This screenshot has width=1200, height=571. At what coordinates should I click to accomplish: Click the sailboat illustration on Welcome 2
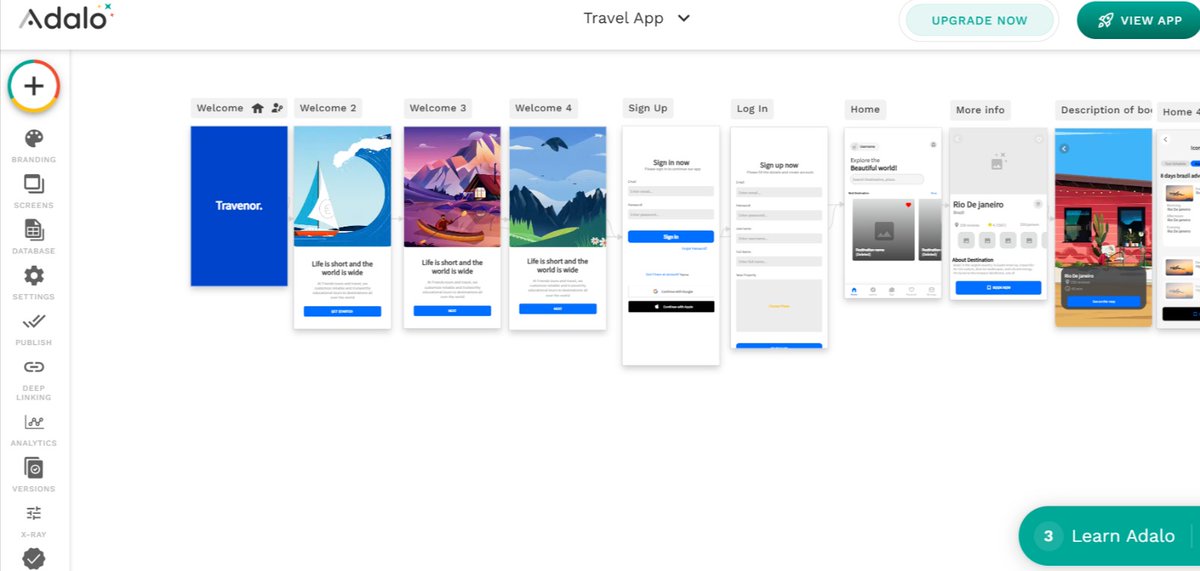(x=342, y=186)
